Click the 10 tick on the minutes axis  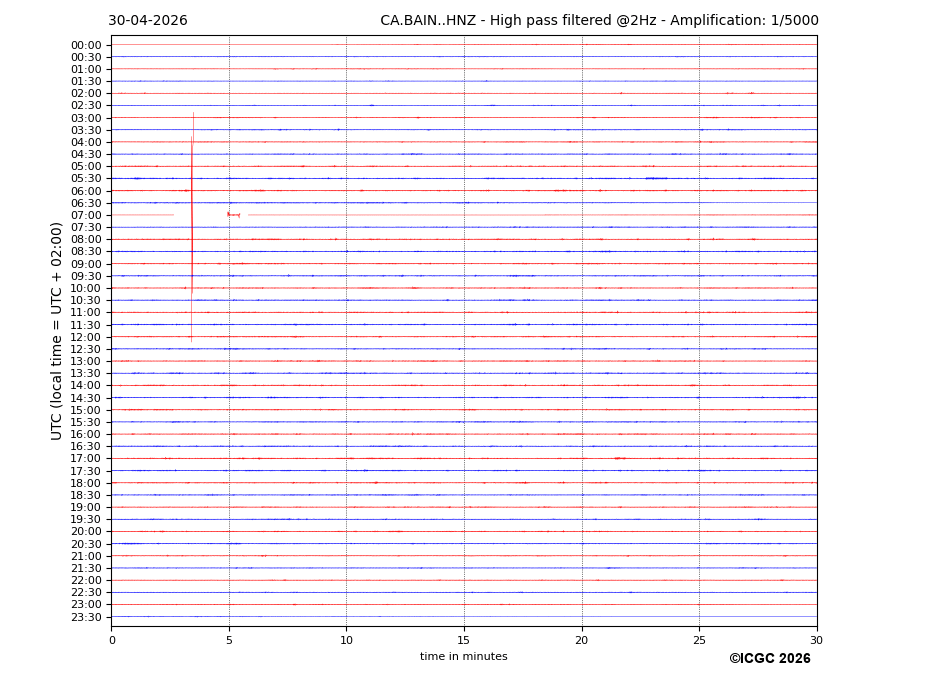point(346,640)
